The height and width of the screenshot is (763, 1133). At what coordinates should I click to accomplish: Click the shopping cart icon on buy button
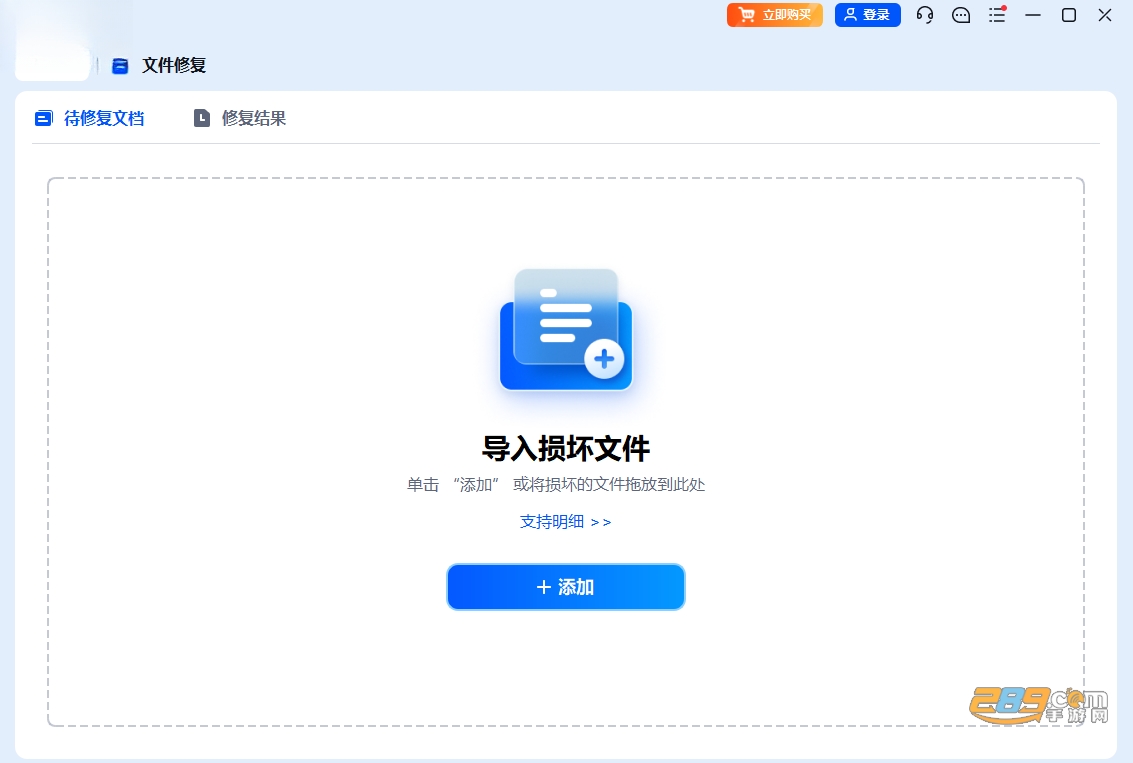[x=747, y=15]
